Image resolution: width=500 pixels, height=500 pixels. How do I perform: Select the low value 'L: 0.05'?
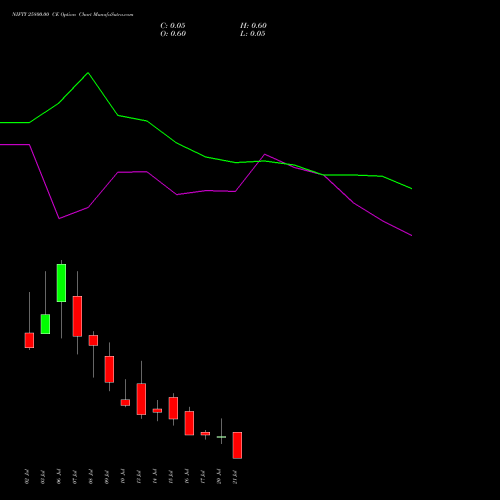click(x=253, y=34)
